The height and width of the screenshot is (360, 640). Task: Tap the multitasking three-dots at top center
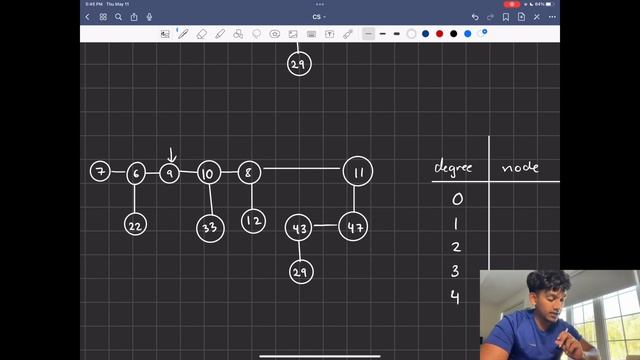[x=320, y=4]
